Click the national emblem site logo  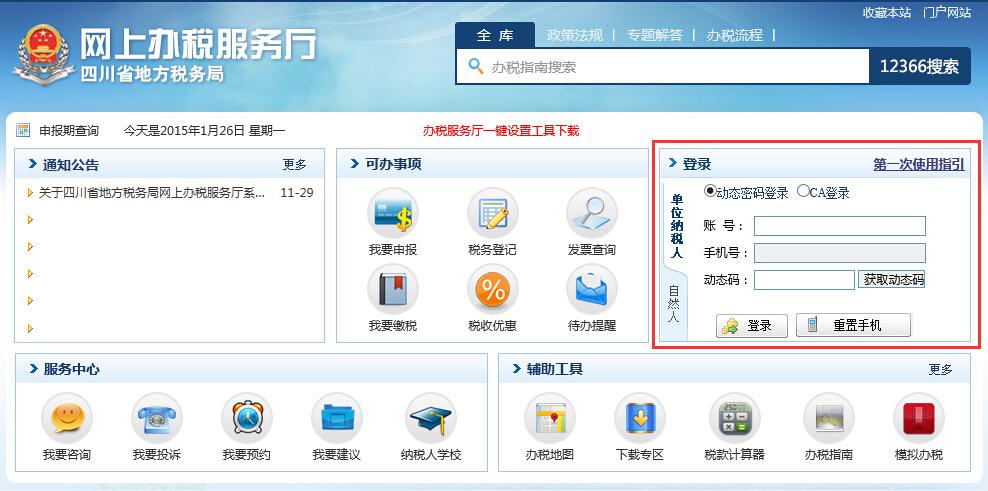point(42,55)
